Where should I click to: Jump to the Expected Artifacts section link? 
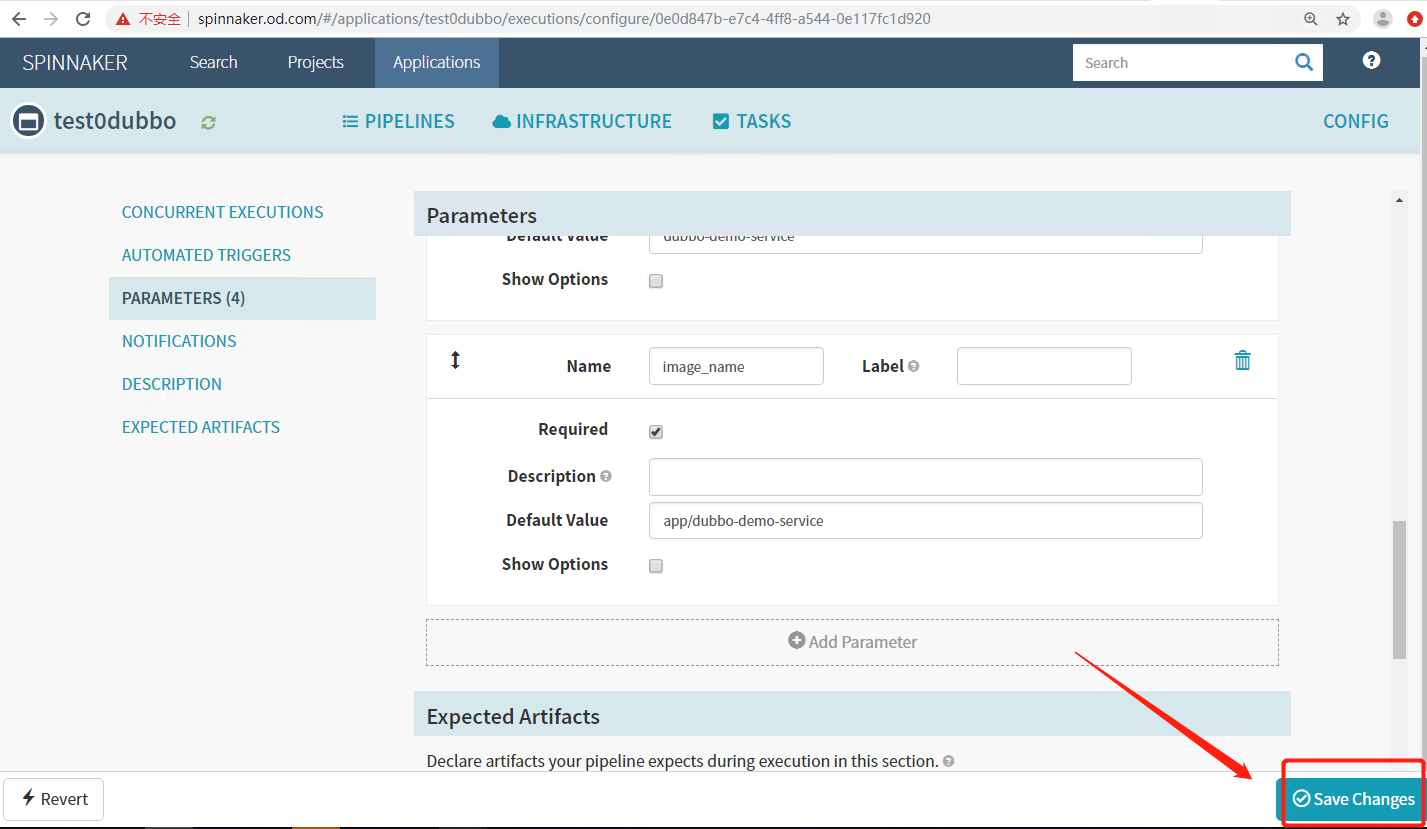coord(201,427)
